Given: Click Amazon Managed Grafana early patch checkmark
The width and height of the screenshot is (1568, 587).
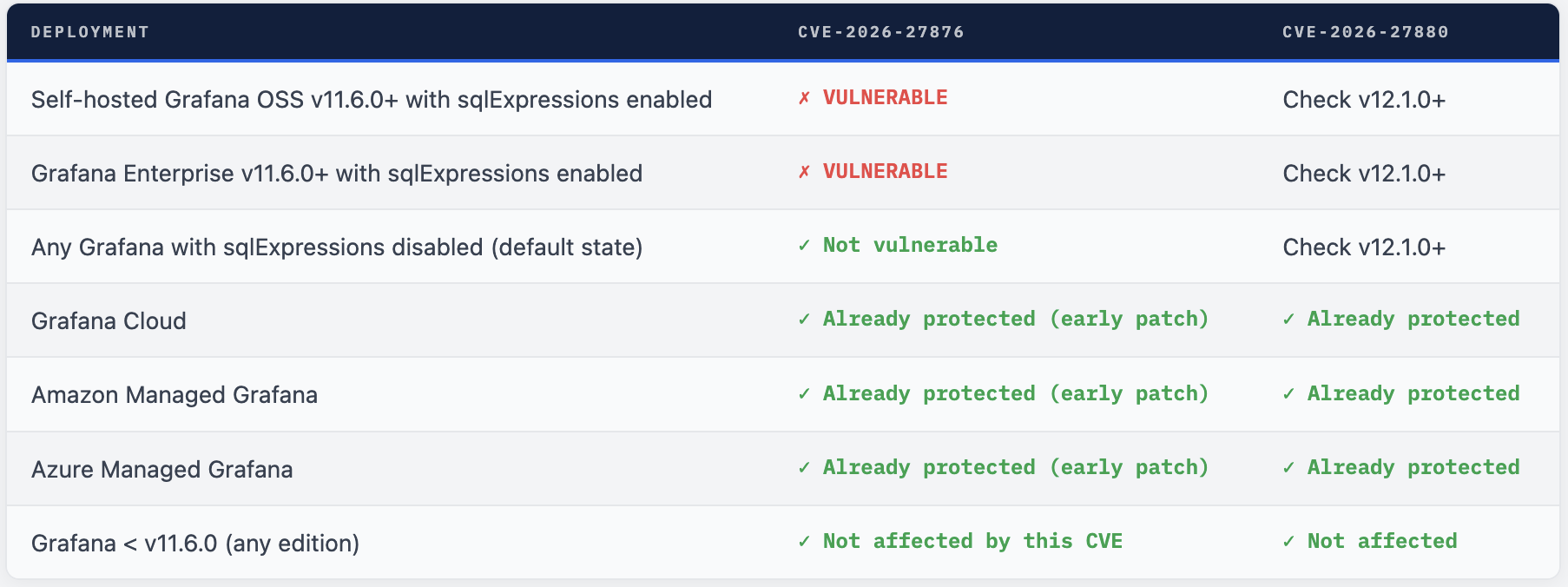Looking at the screenshot, I should click(804, 394).
